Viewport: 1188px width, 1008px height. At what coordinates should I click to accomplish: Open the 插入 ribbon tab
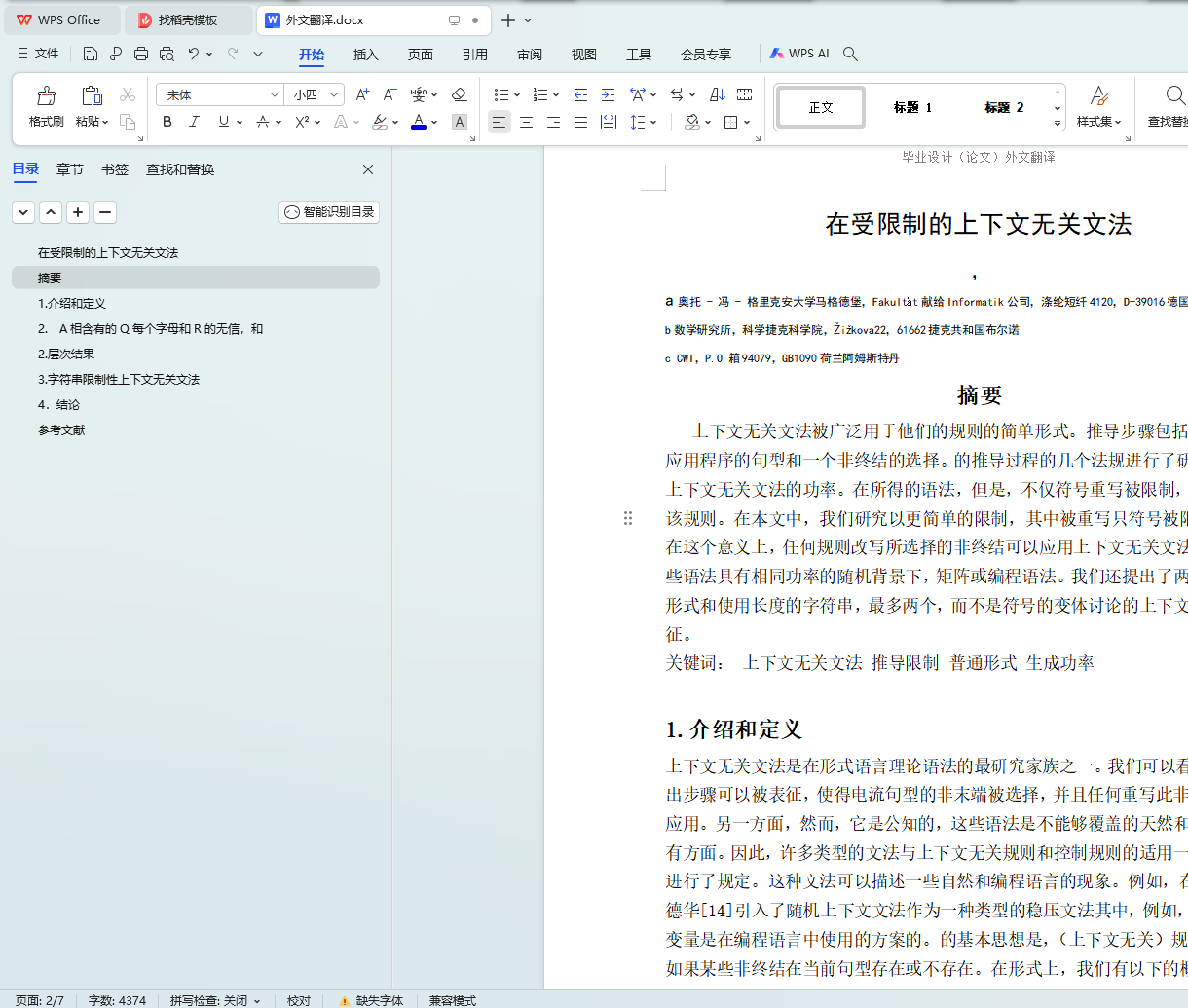(365, 55)
